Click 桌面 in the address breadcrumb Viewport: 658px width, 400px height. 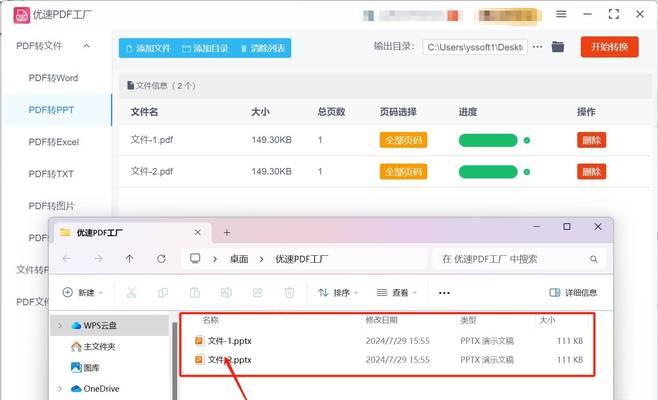239,259
